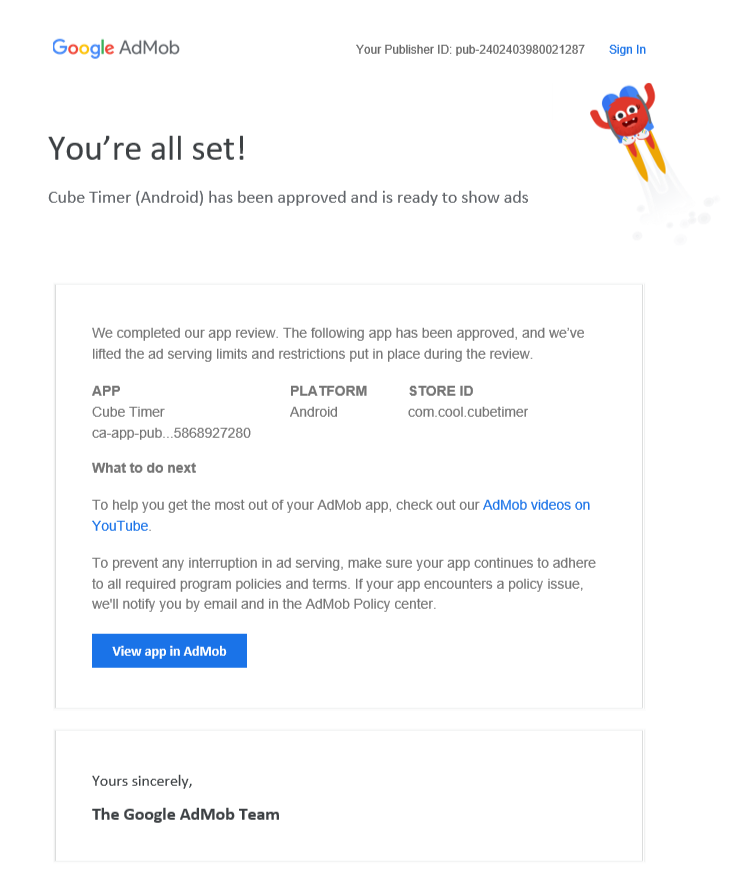Click the Publisher ID text
Image resolution: width=745 pixels, height=891 pixels.
click(470, 49)
